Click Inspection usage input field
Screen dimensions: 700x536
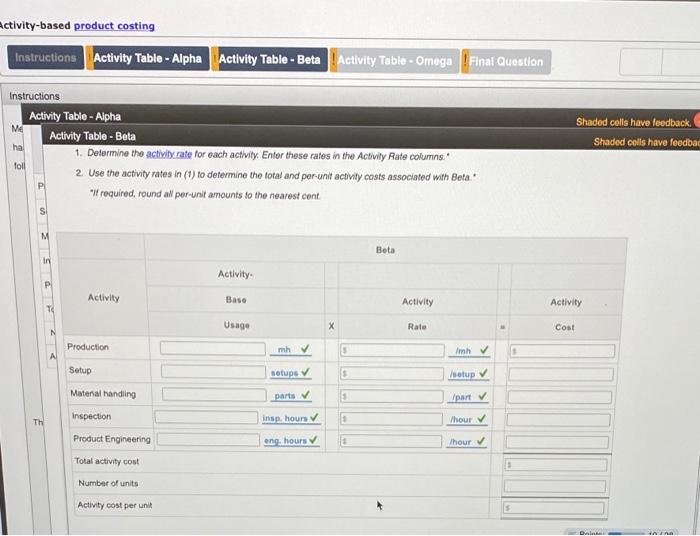tap(206, 417)
